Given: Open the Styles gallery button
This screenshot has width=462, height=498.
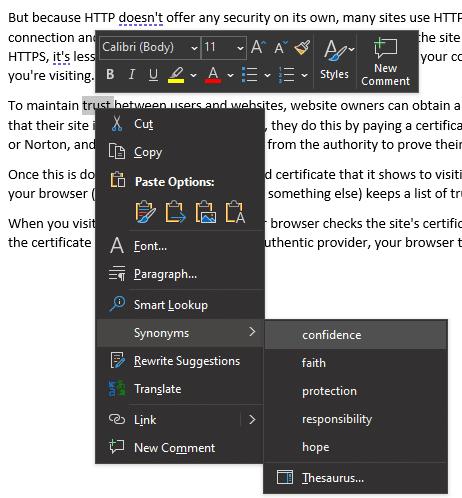Looking at the screenshot, I should tap(334, 60).
